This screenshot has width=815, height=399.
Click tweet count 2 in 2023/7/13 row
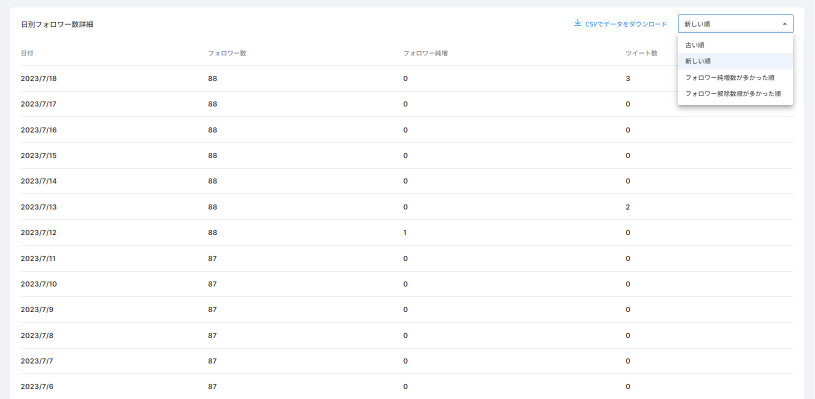(628, 207)
